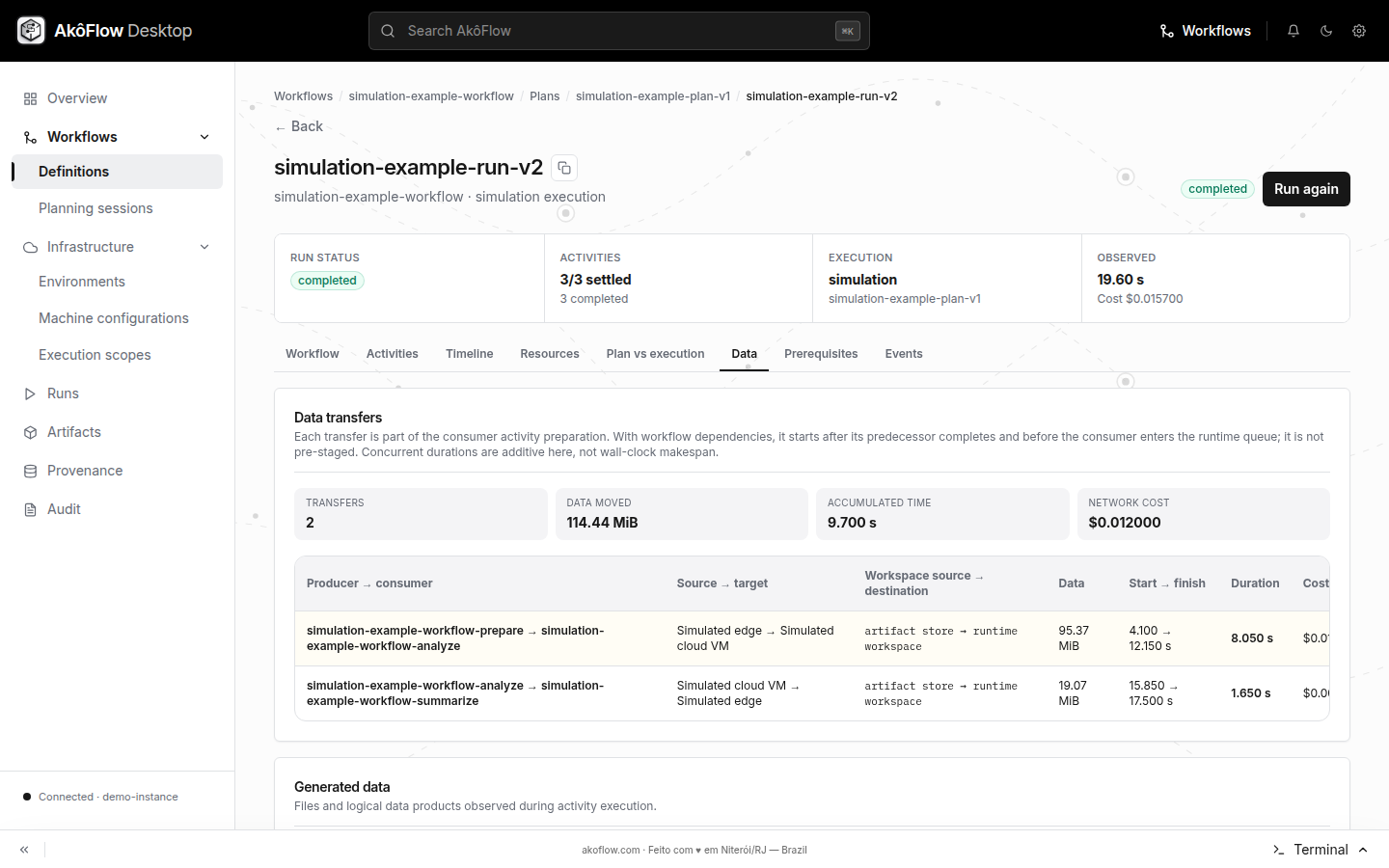Go back using Back link

coord(298,126)
